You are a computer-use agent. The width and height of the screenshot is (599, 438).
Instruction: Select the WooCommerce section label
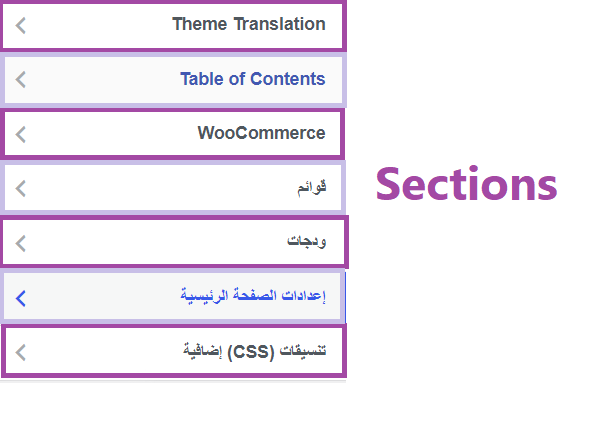point(261,133)
